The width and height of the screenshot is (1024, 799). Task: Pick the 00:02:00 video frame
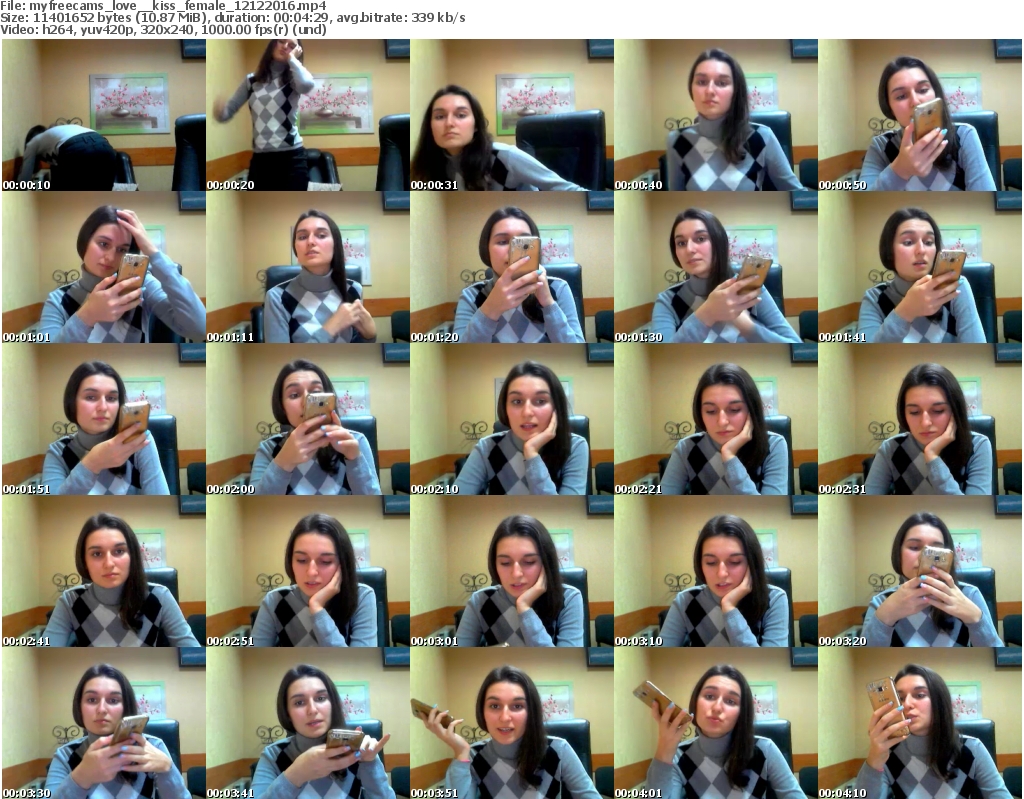(x=308, y=419)
